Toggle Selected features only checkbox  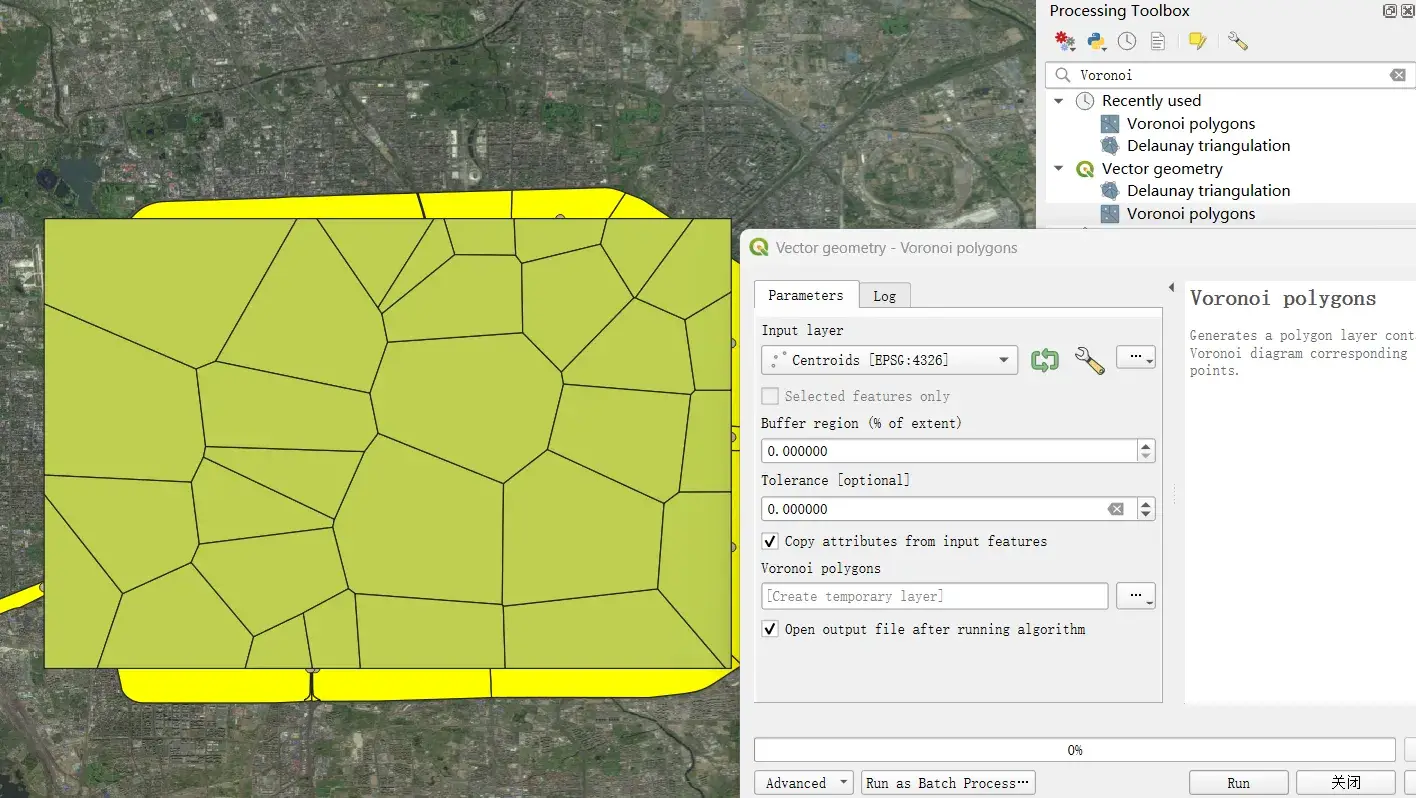tap(769, 396)
